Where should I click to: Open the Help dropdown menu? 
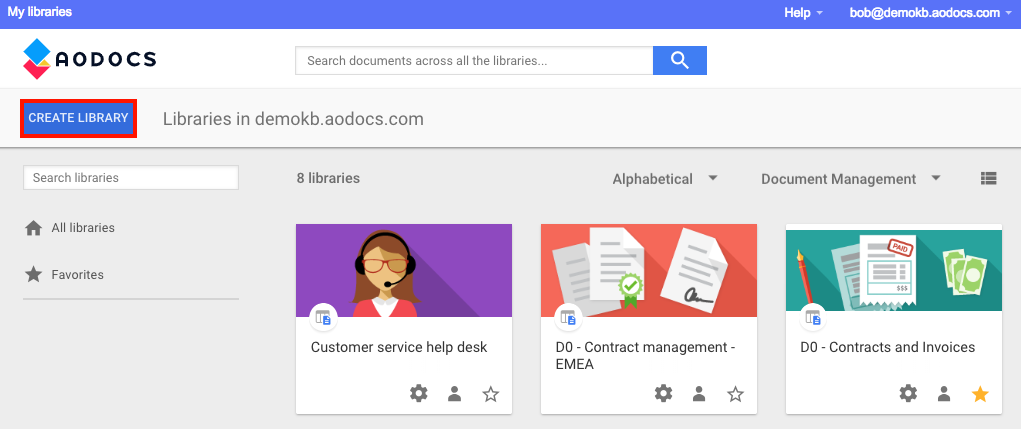pos(804,13)
